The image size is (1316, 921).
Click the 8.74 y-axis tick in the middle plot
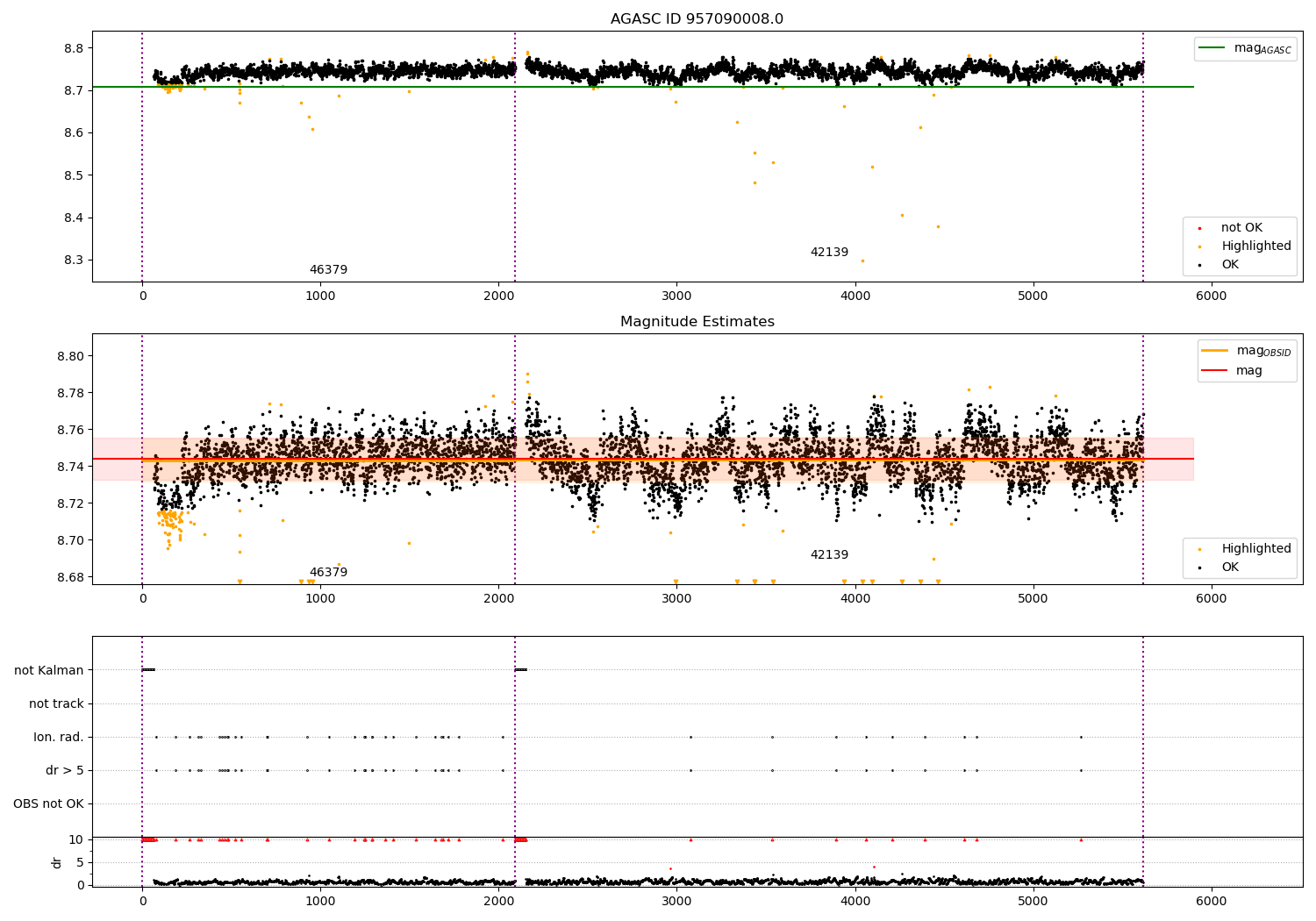[69, 467]
